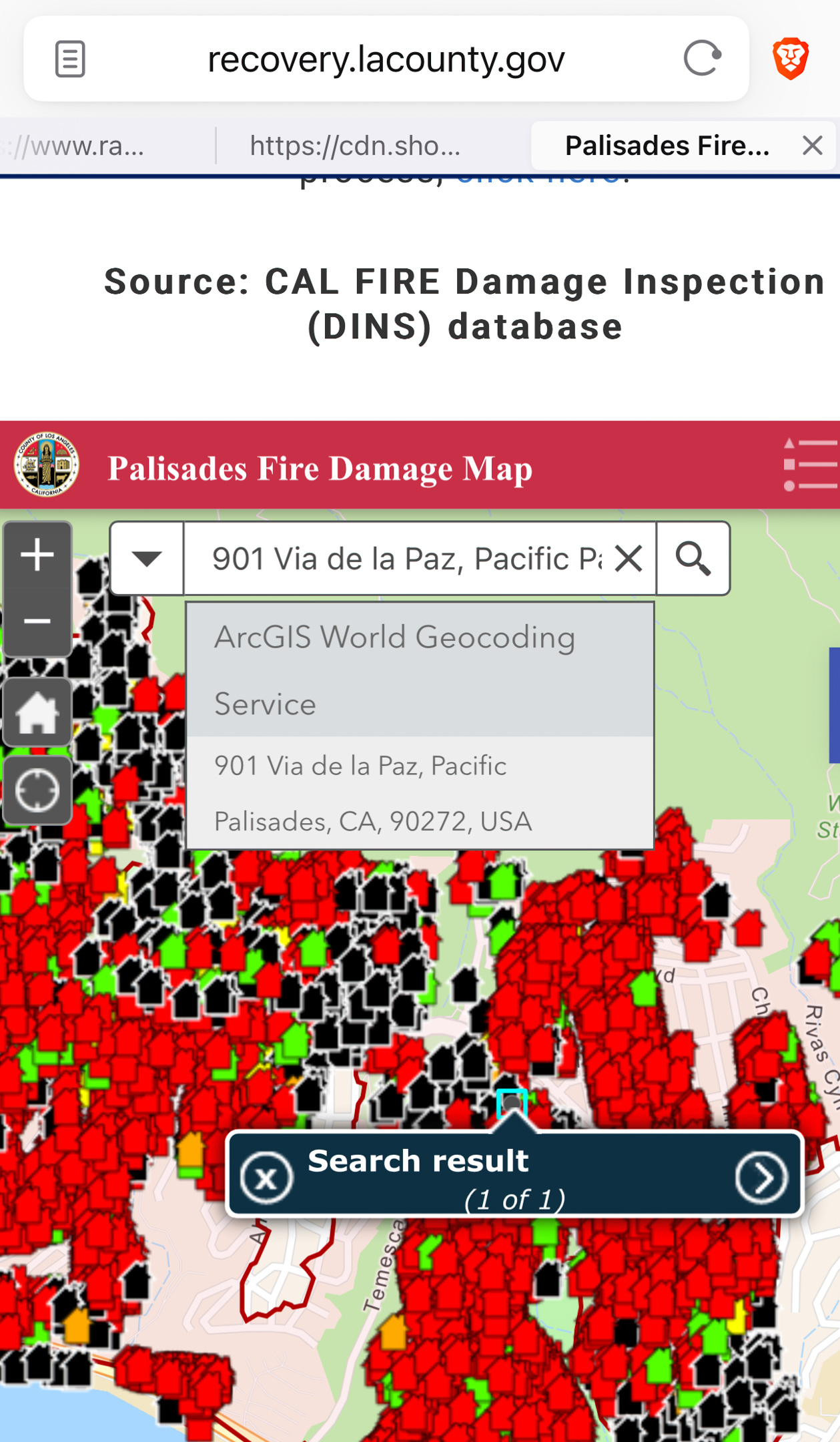This screenshot has height=1442, width=840.
Task: Close the Search result popup
Action: [x=266, y=1178]
